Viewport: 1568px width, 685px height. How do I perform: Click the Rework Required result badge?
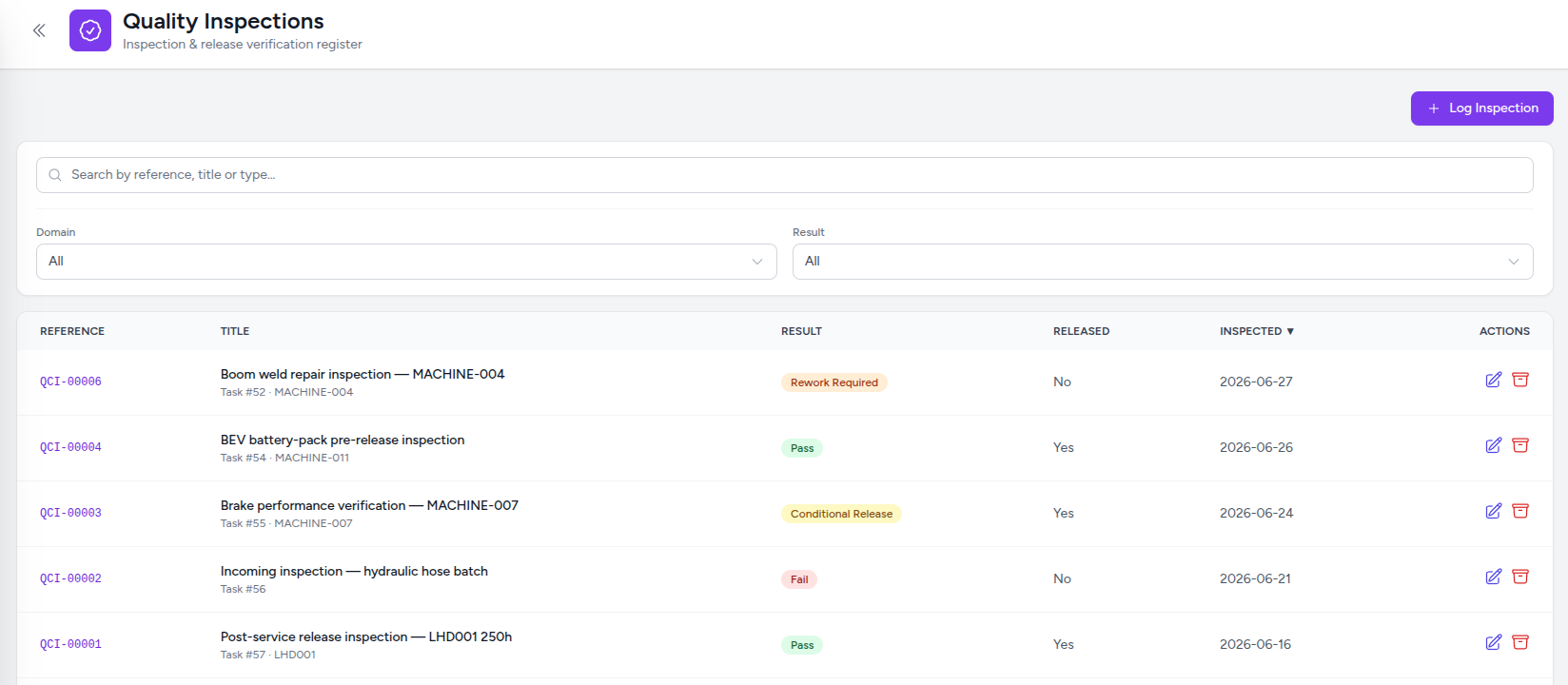(834, 382)
